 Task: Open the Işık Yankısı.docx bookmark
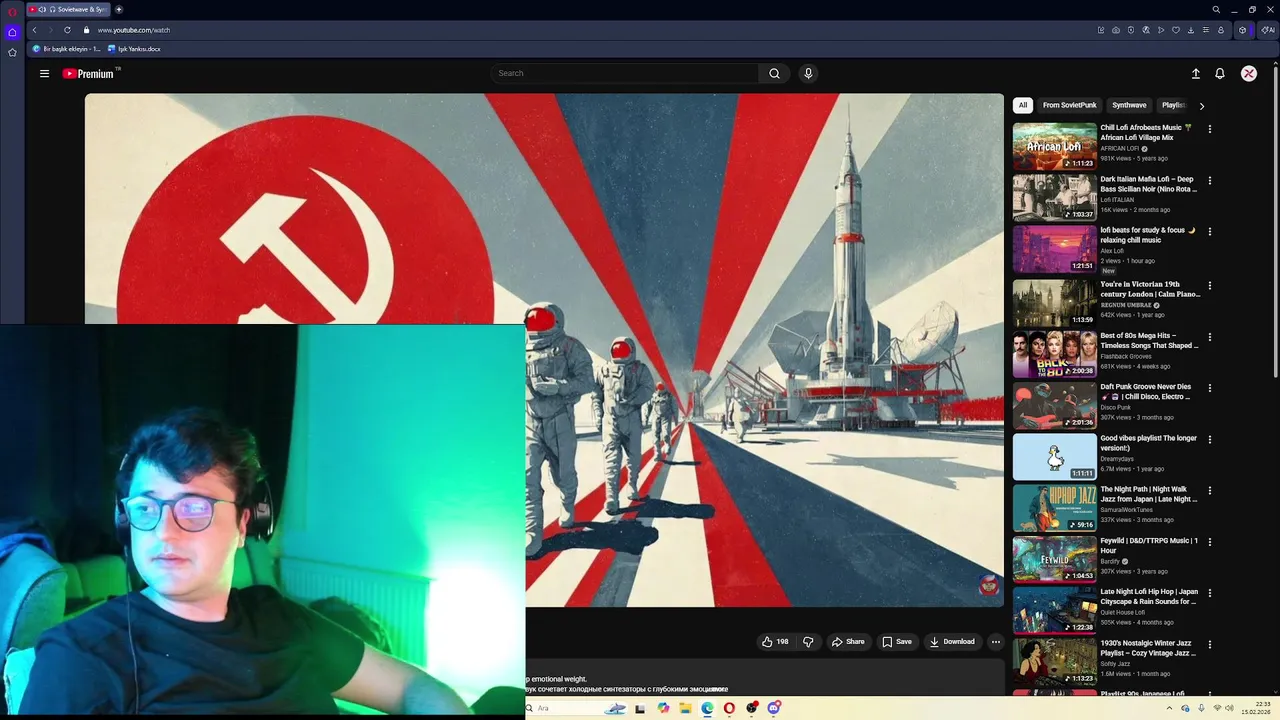(134, 48)
